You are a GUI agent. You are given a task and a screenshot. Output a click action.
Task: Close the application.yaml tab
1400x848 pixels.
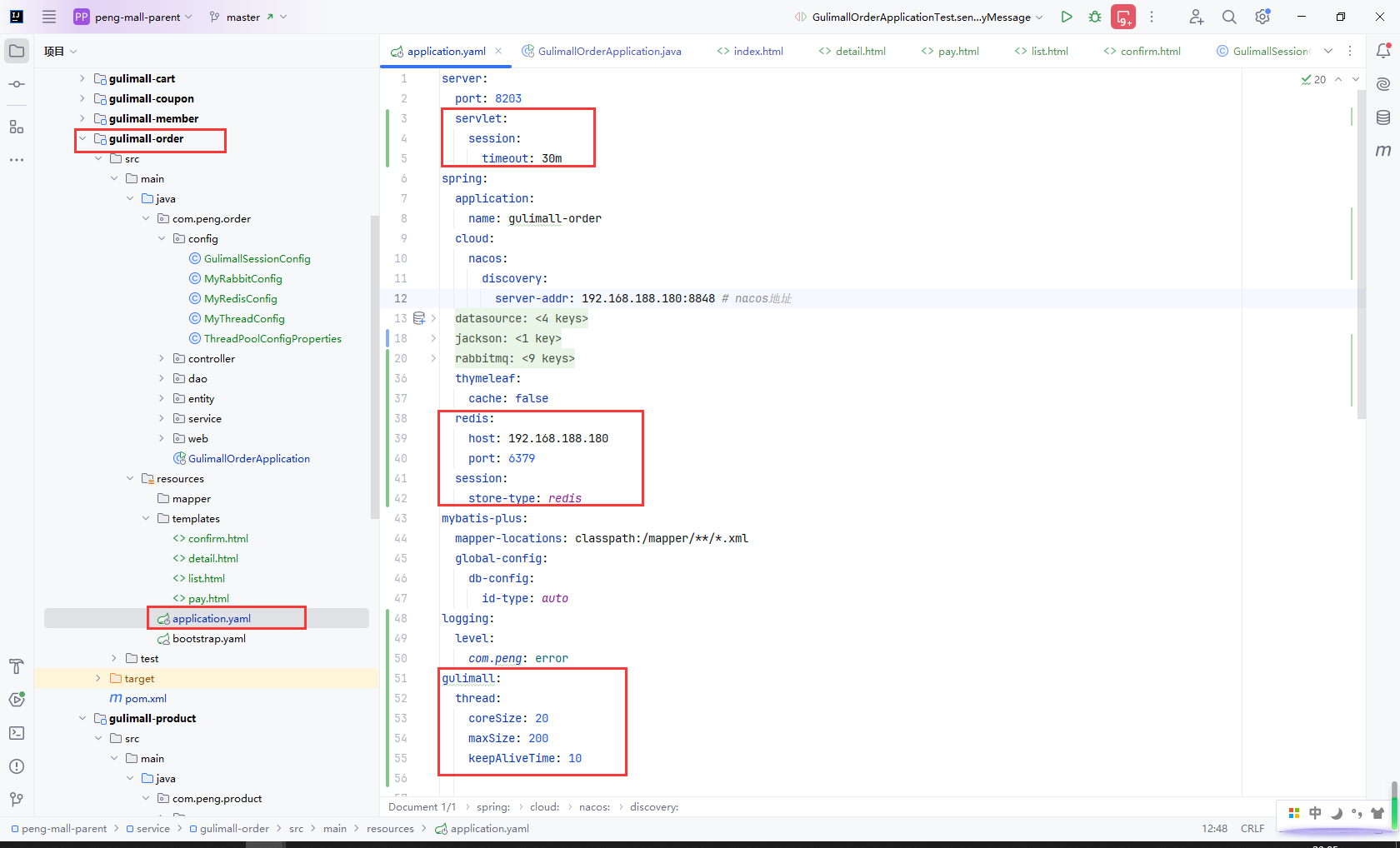pos(498,51)
